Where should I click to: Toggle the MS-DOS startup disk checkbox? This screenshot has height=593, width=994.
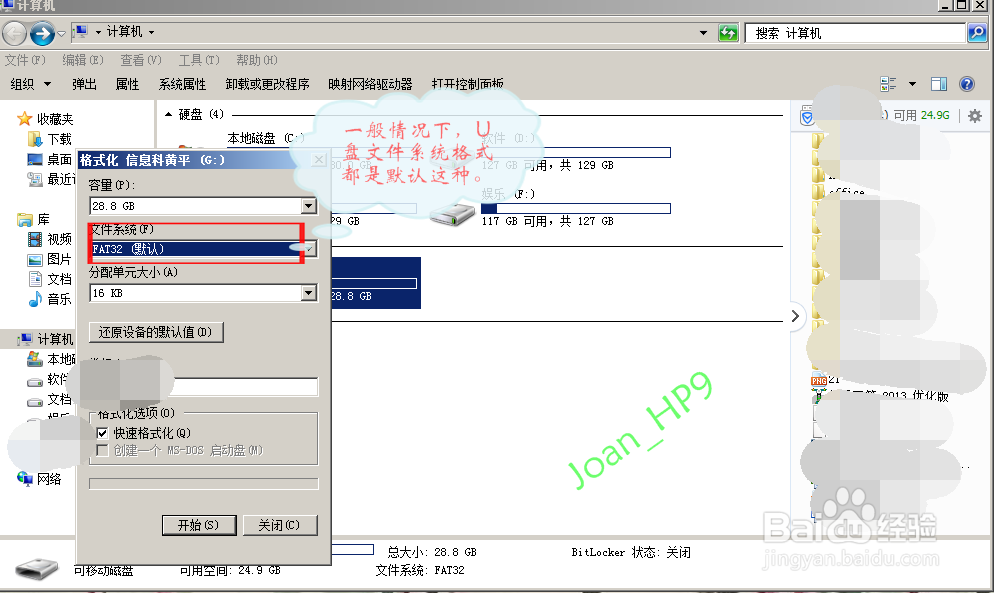(x=102, y=450)
